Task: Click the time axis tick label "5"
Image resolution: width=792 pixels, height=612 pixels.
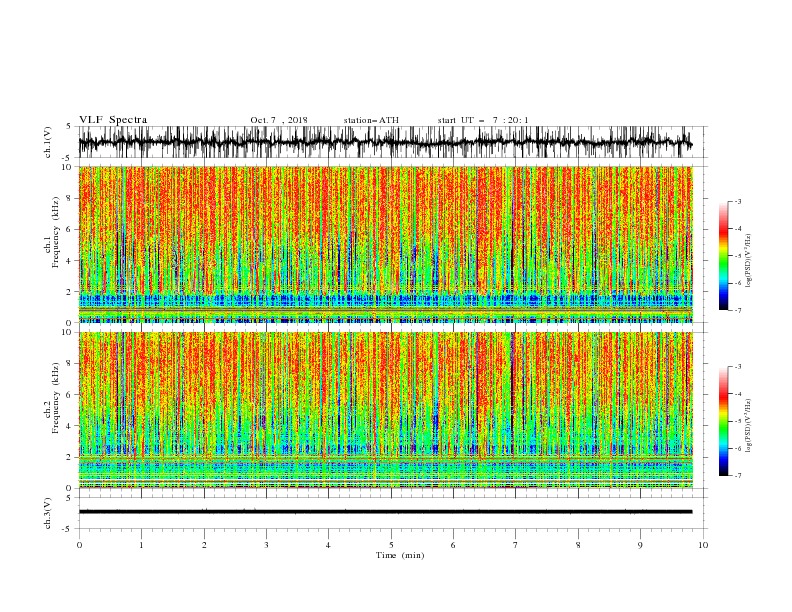Action: pos(391,545)
